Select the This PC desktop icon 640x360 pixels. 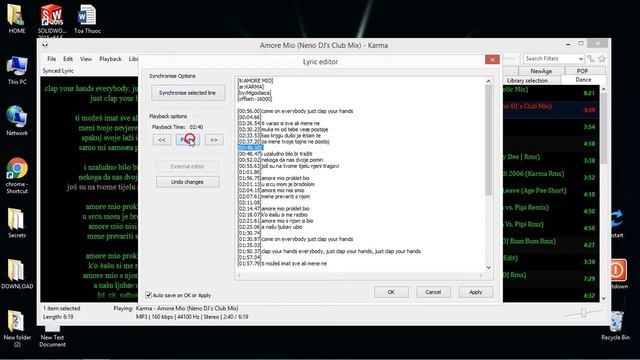[x=17, y=70]
